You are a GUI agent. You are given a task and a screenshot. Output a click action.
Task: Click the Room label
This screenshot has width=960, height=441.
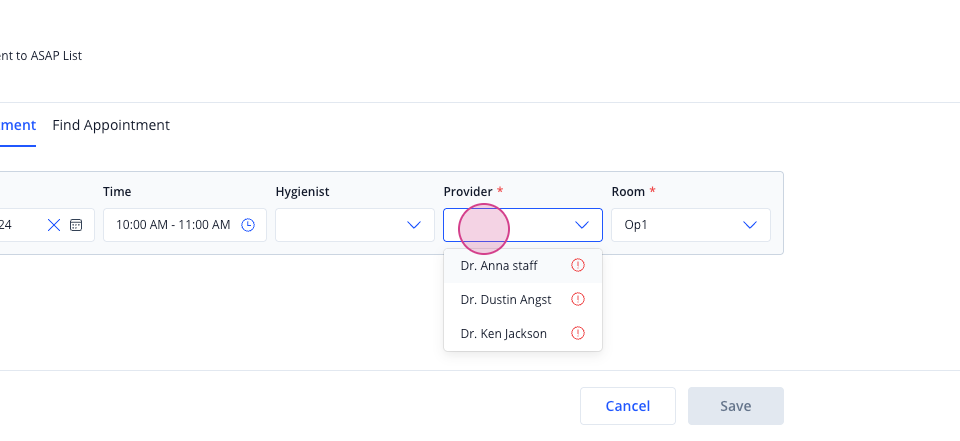(x=628, y=192)
